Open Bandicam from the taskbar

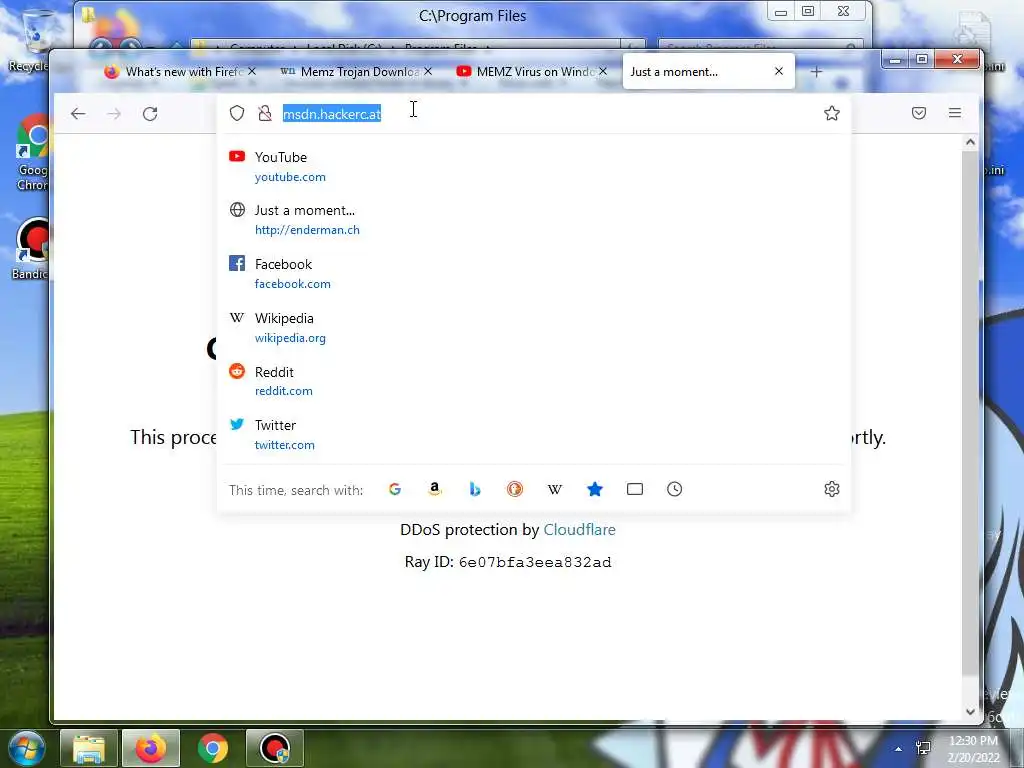(x=275, y=748)
